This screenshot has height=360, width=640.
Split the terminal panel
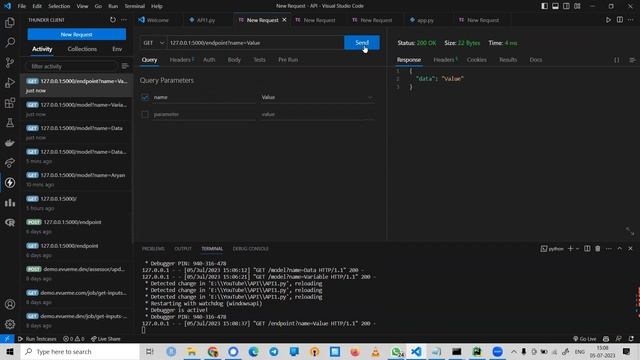[587, 249]
